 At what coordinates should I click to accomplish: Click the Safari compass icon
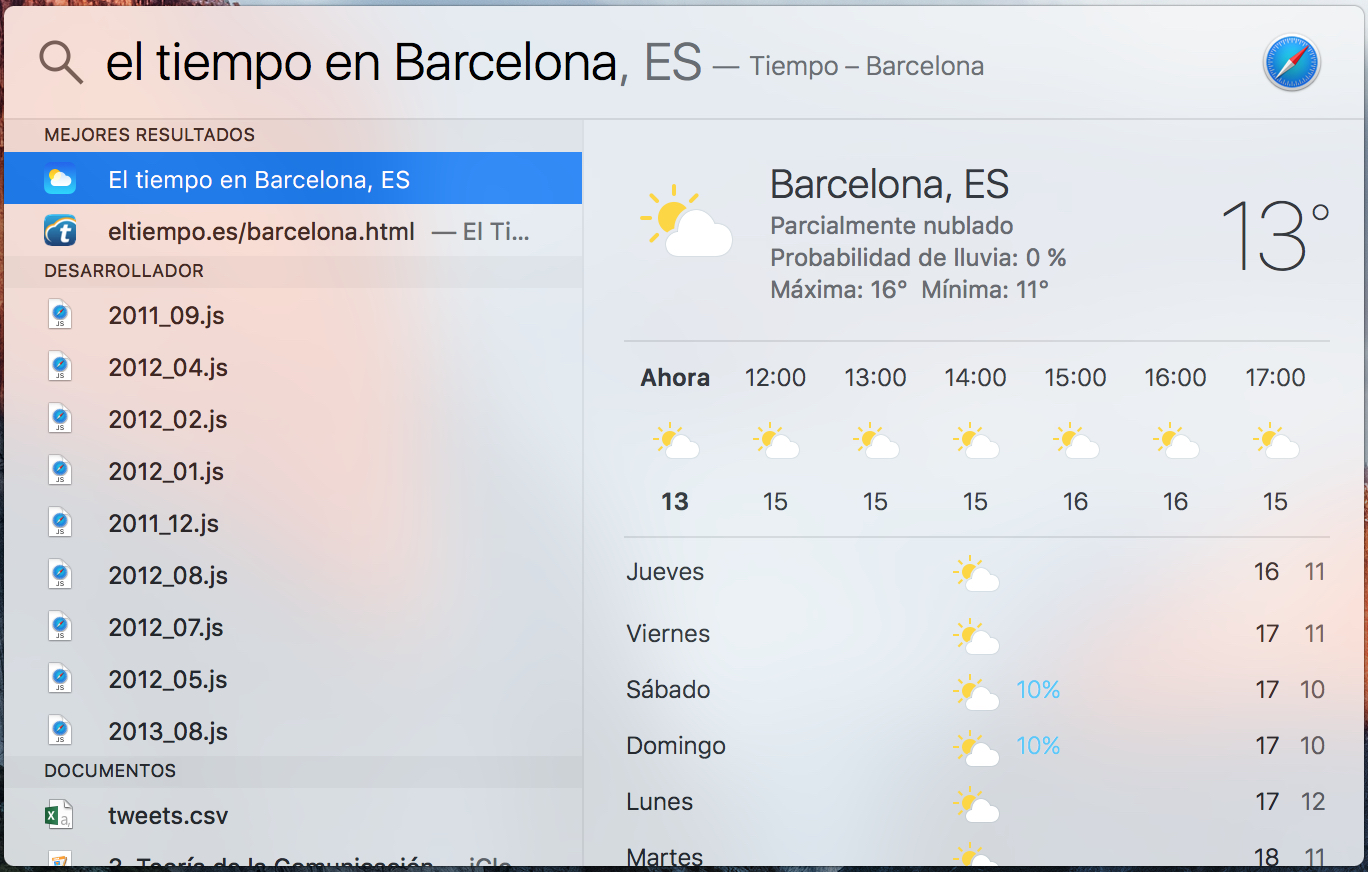coord(1291,64)
